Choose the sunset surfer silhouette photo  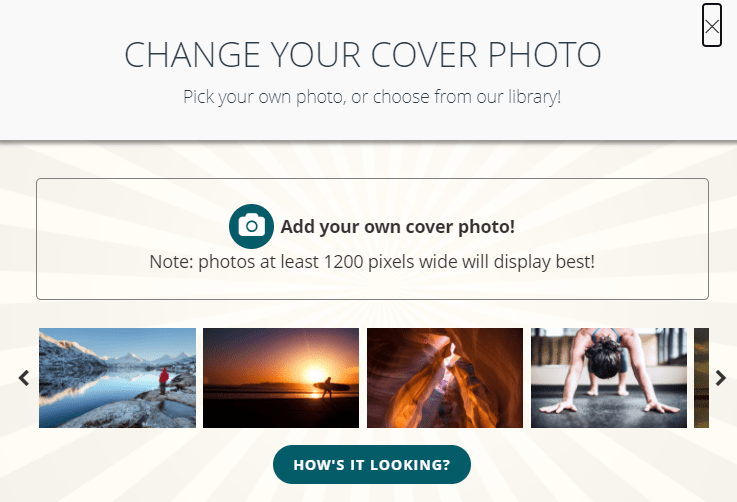click(x=281, y=378)
